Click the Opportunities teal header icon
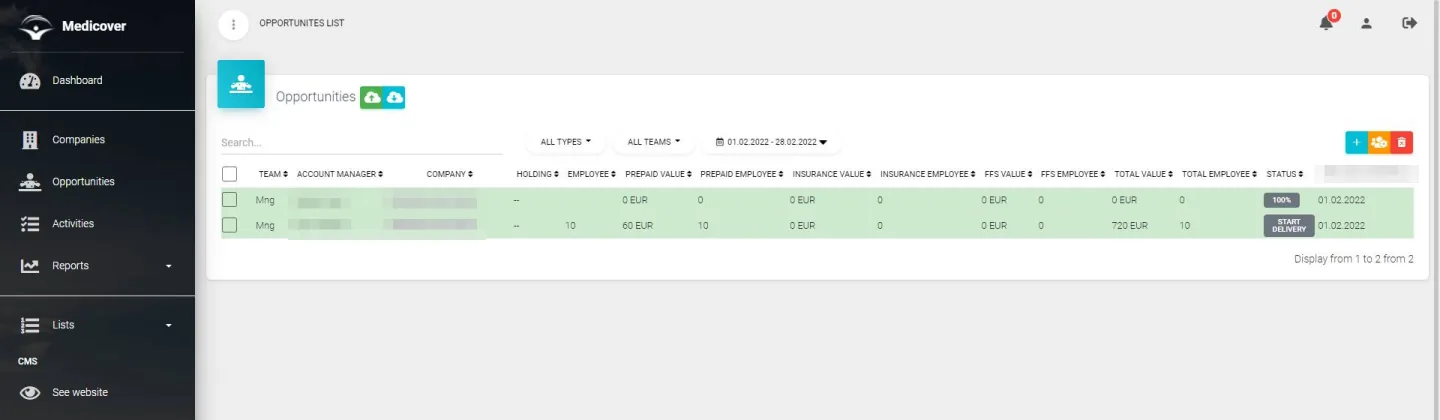Viewport: 1440px width, 420px height. [241, 84]
